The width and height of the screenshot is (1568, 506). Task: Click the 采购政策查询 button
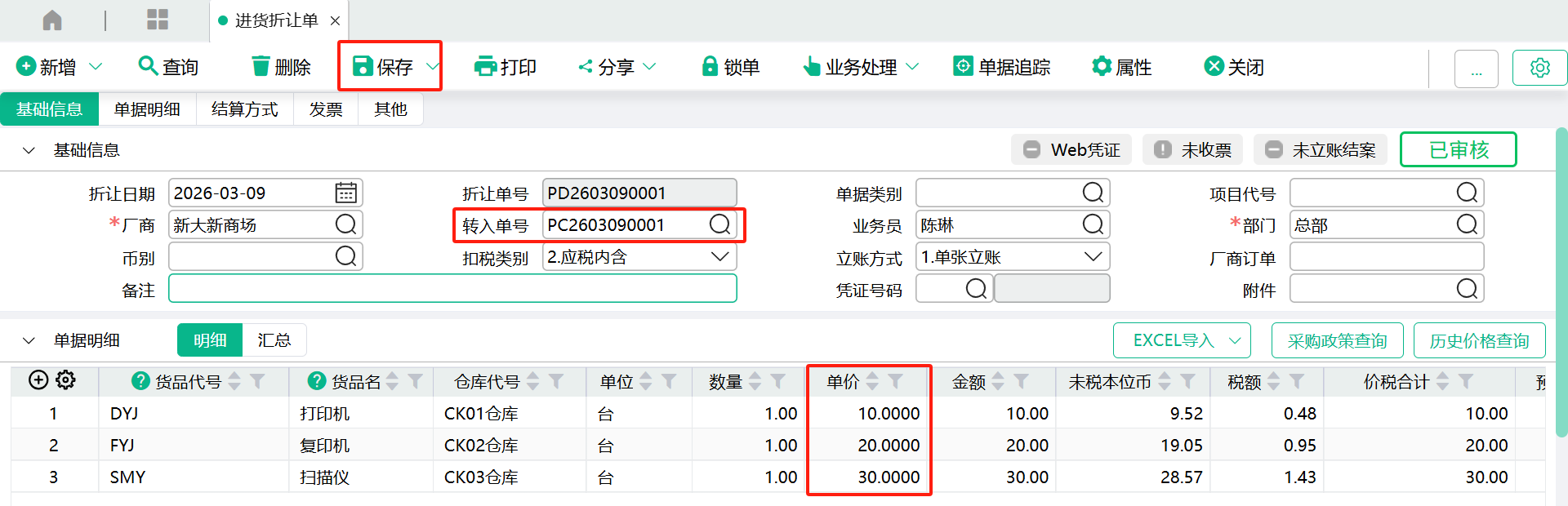tap(1337, 340)
